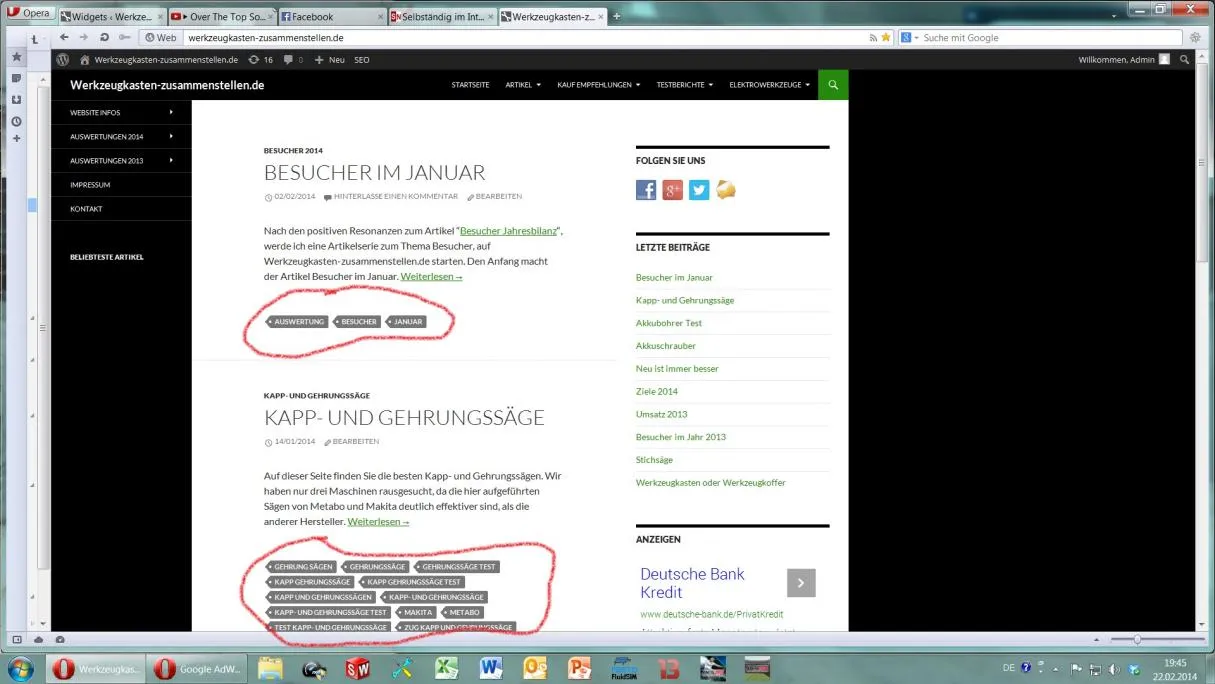
Task: Expand the ARTIKEL navigation dropdown
Action: click(523, 85)
